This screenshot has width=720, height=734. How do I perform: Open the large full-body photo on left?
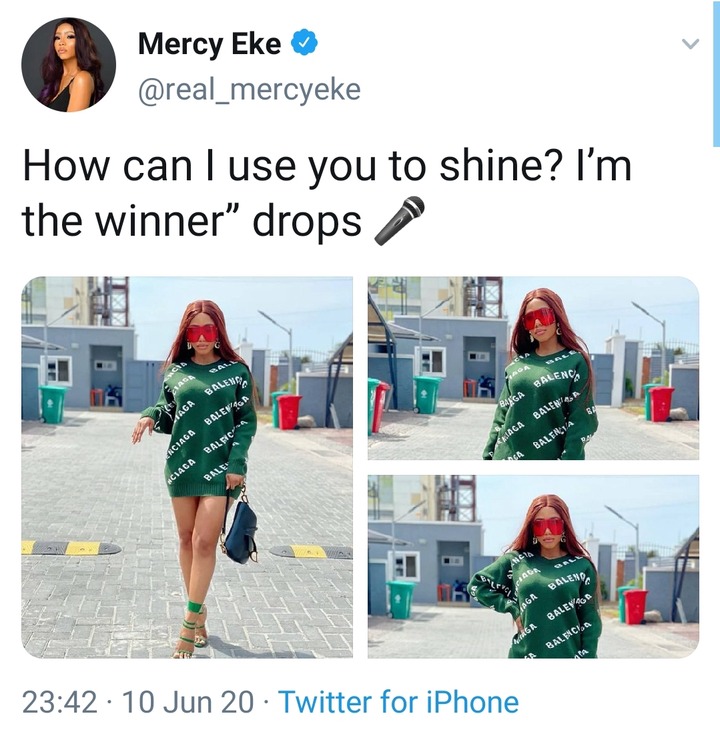tap(187, 467)
